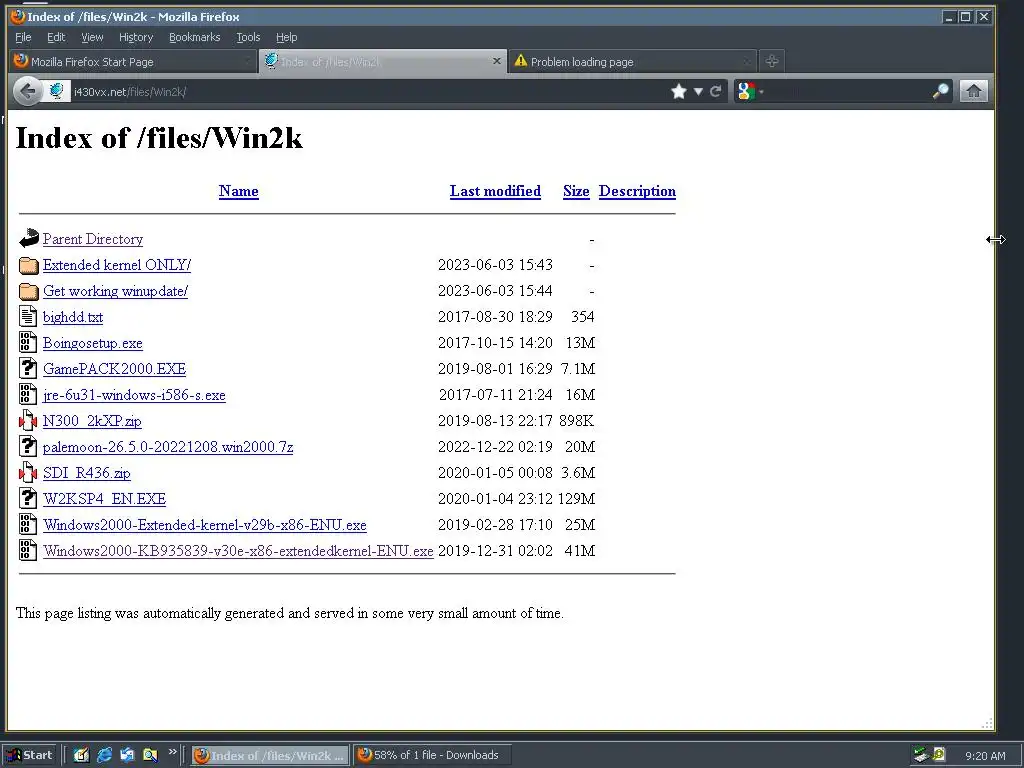The height and width of the screenshot is (768, 1024).
Task: Download palemoon-26.5.0-20221208.win2000.7z
Action: (168, 447)
